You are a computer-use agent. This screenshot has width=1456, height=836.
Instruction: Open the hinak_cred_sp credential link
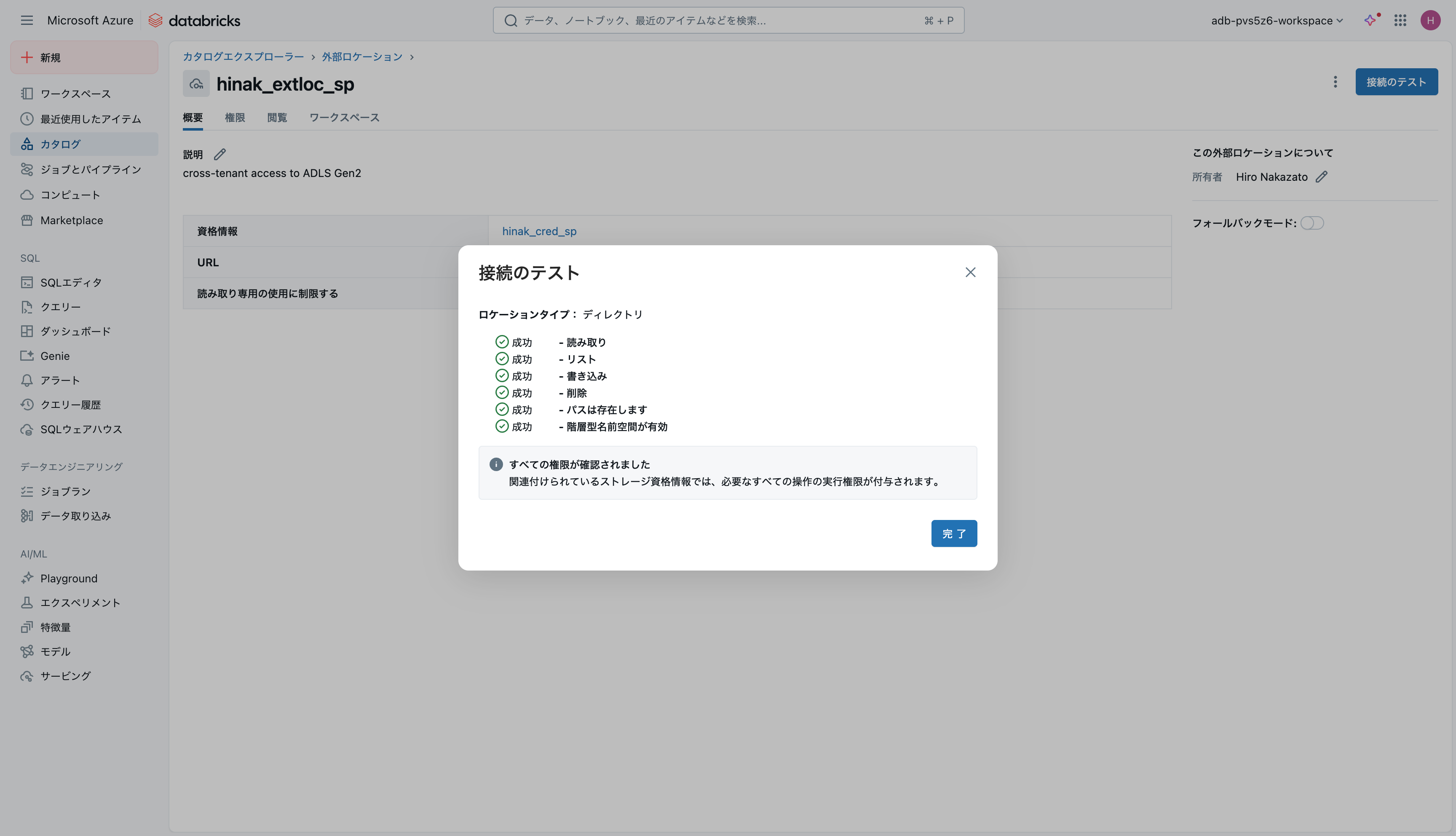(539, 231)
